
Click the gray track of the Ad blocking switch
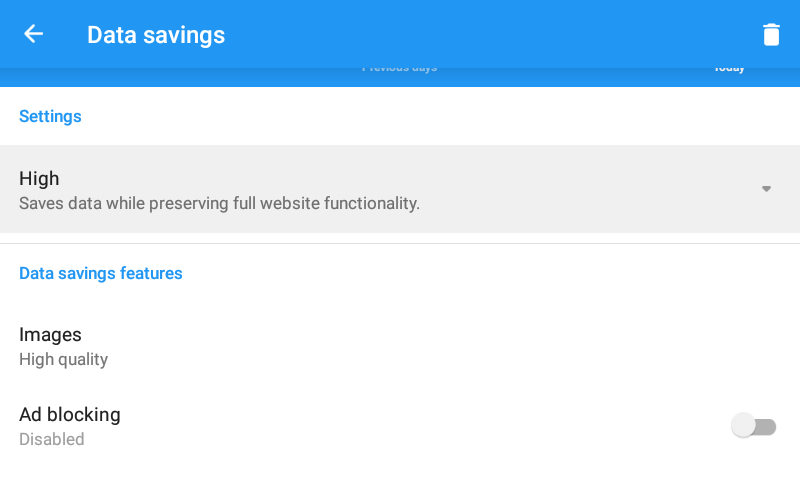768,427
